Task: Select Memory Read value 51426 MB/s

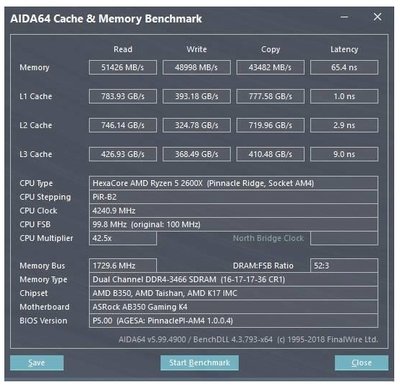Action: [x=123, y=67]
